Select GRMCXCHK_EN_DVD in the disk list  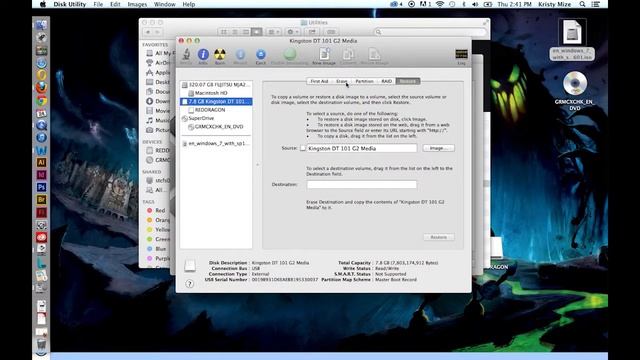click(x=216, y=127)
